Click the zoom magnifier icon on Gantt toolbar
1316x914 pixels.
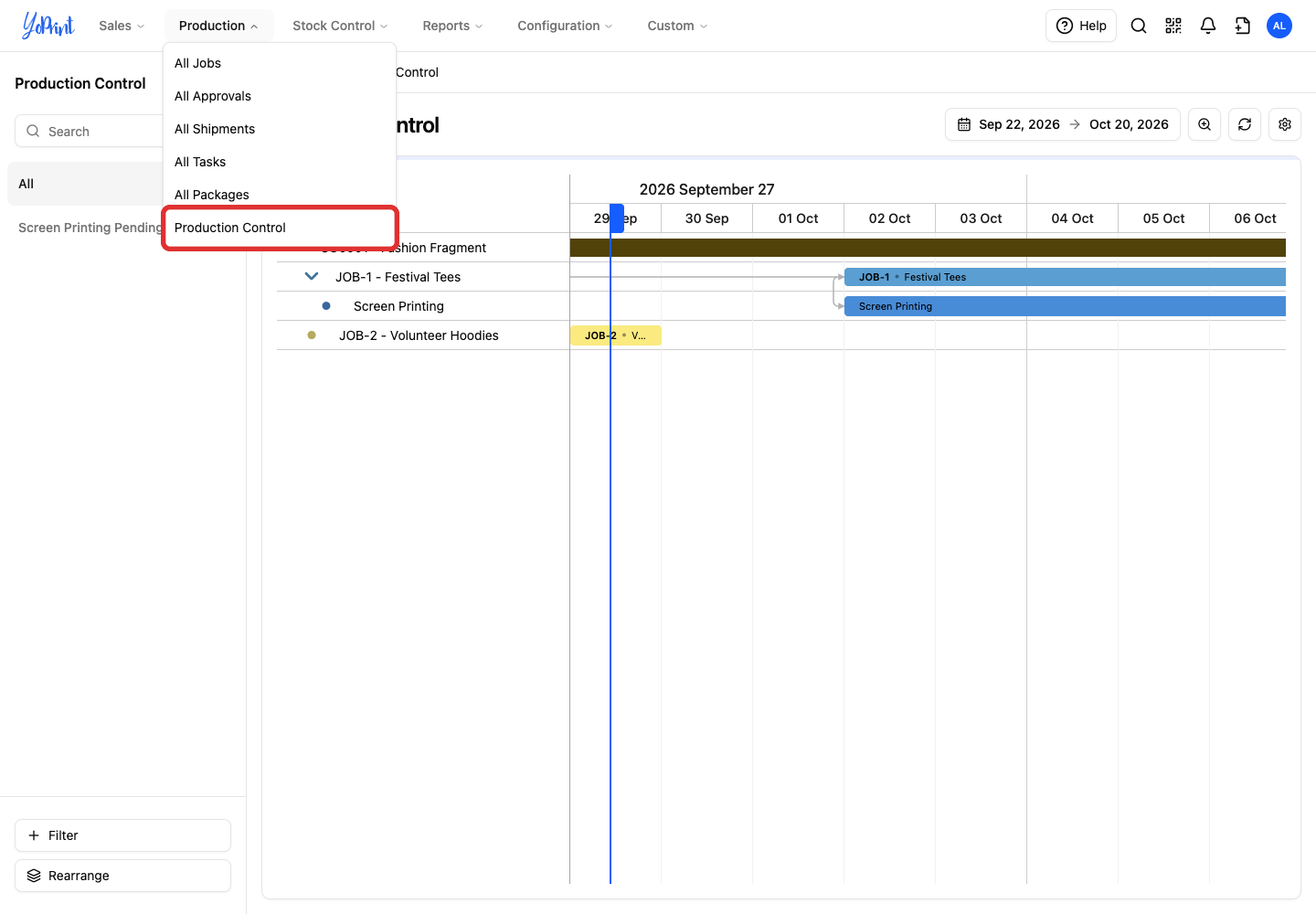coord(1205,124)
